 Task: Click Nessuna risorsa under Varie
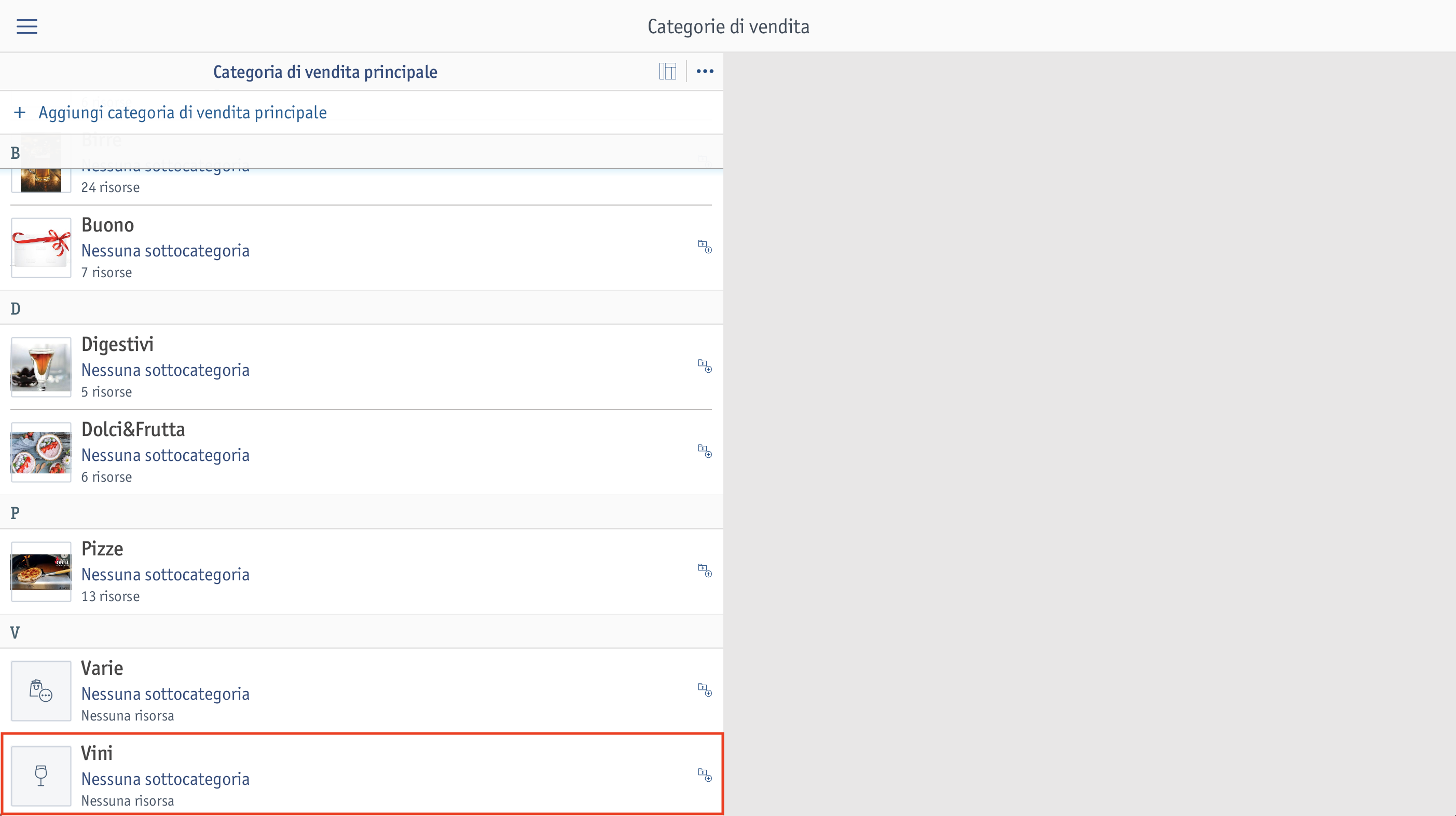(128, 716)
